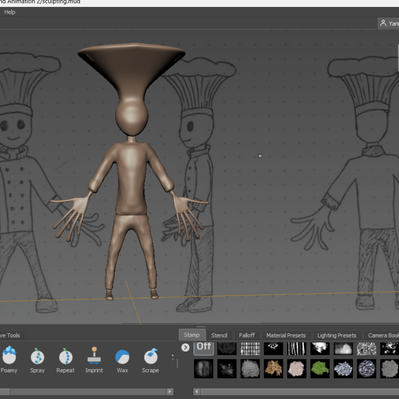Screen dimensions: 399x399
Task: Switch to the Falloff tab
Action: pos(247,335)
